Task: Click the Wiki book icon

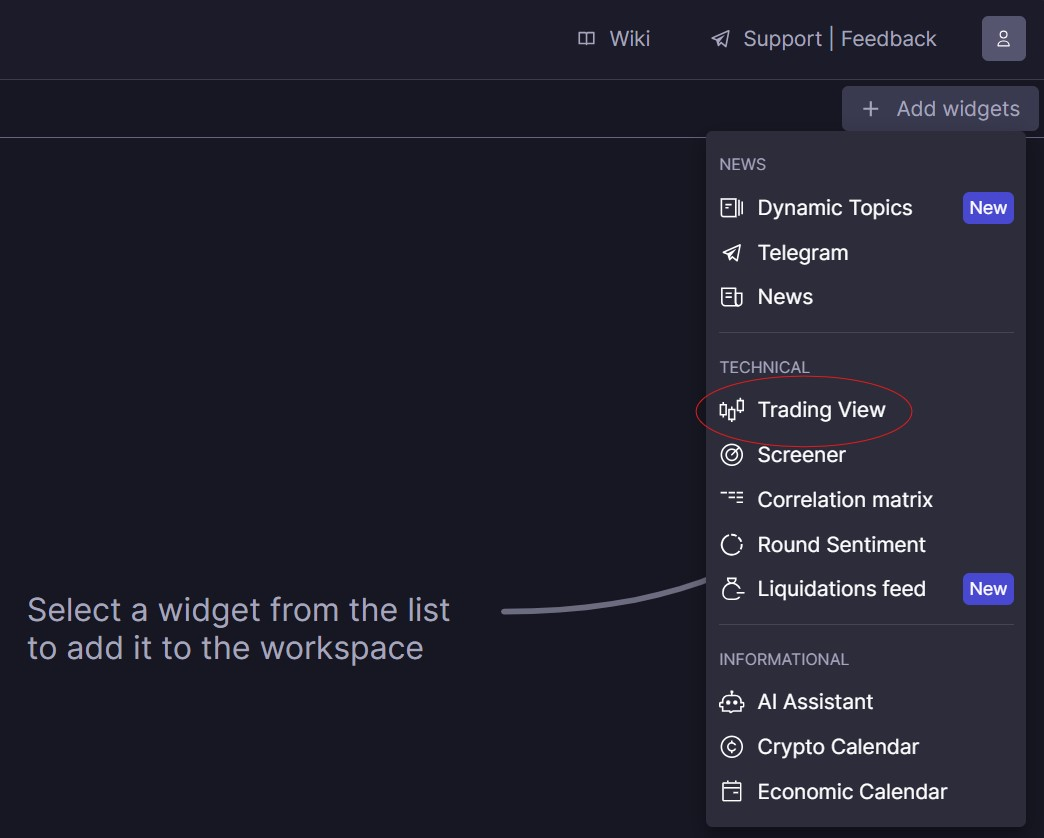Action: coord(587,39)
